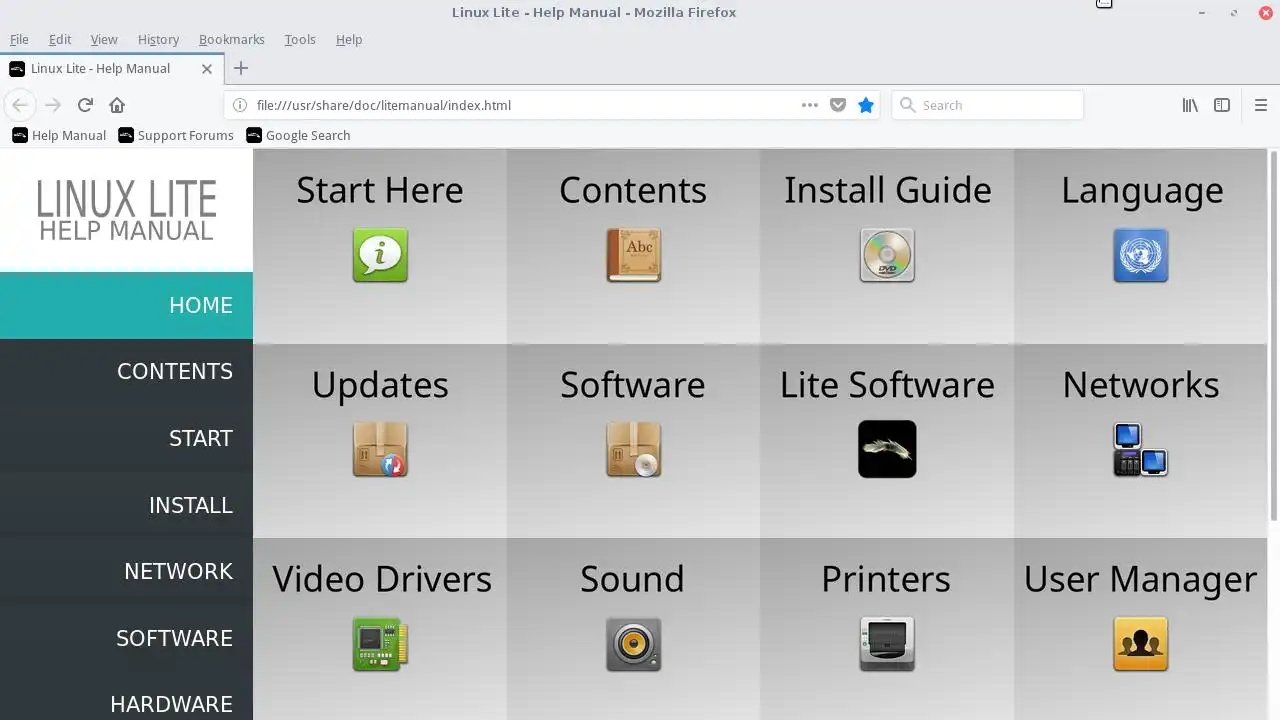Click the Linux Lite Help Manual logo
The image size is (1280, 720).
126,210
